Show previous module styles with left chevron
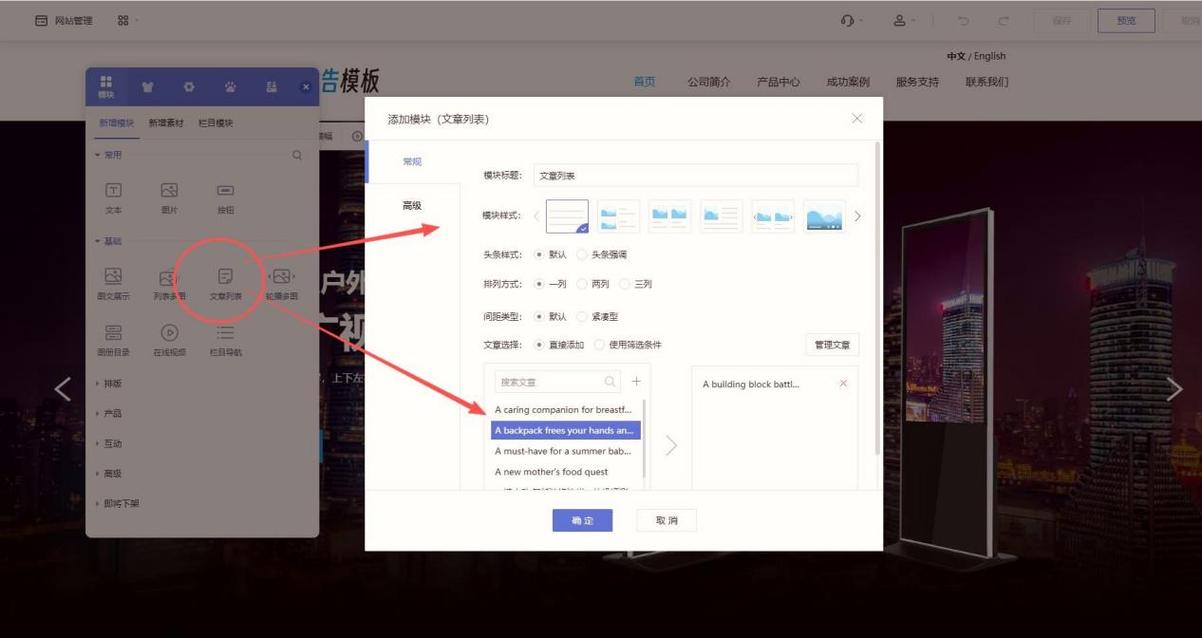Viewport: 1202px width, 638px height. (536, 216)
